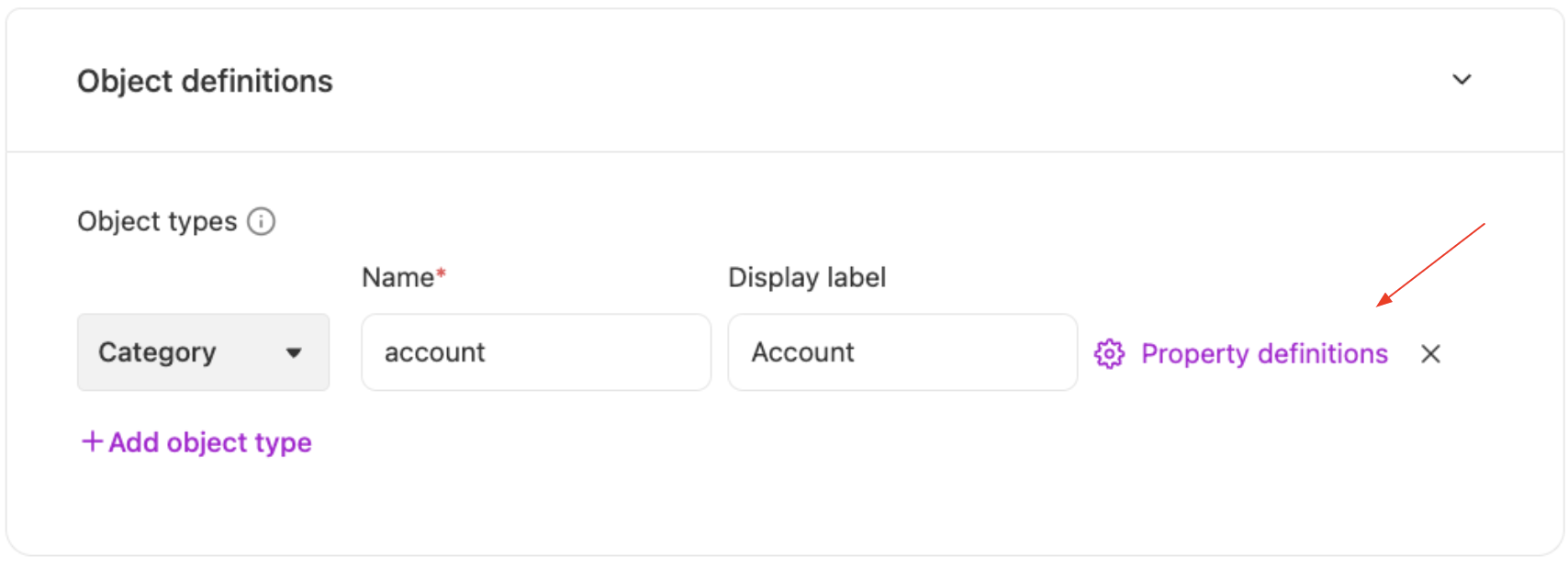The height and width of the screenshot is (568, 1568).
Task: Focus the Display label field "Account"
Action: pyautogui.click(x=902, y=352)
